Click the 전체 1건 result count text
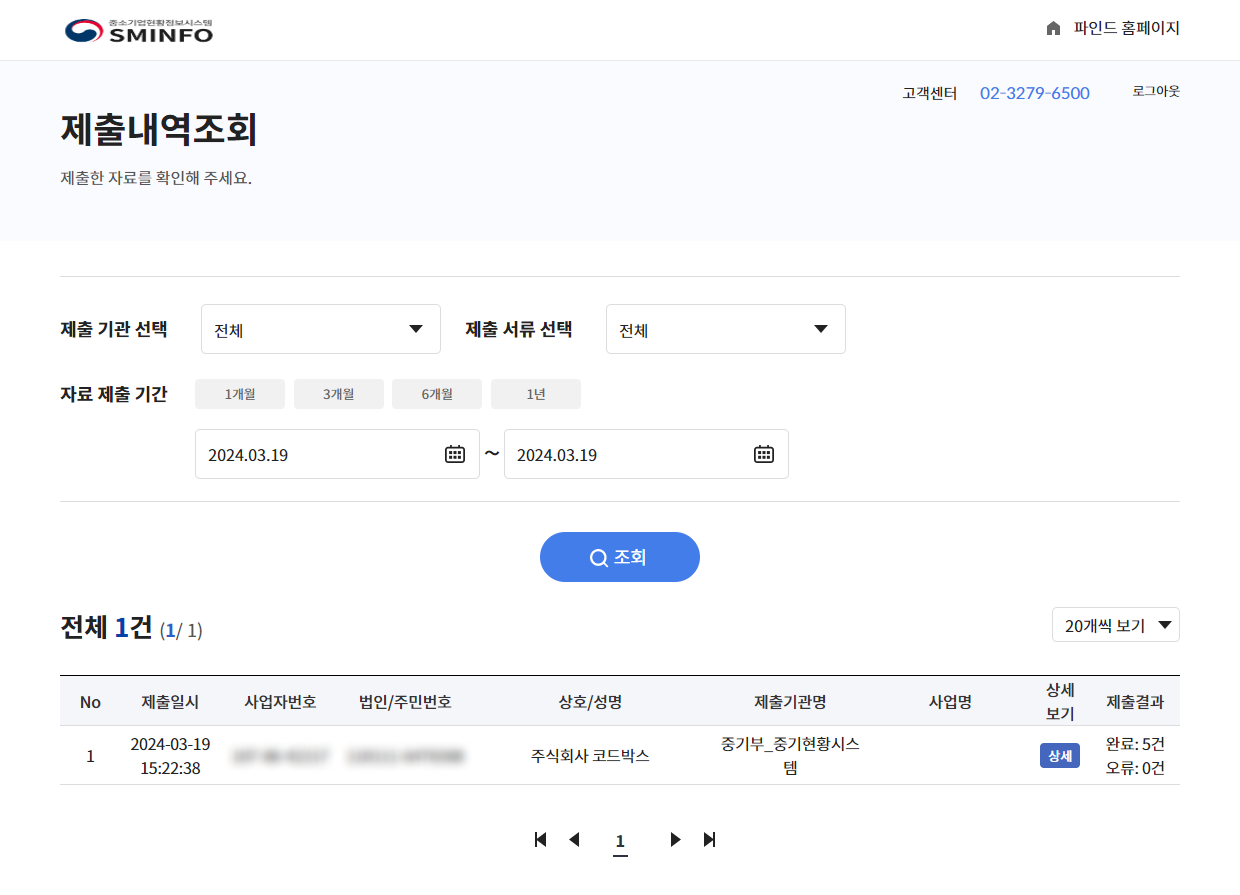The width and height of the screenshot is (1240, 895). click(x=106, y=627)
